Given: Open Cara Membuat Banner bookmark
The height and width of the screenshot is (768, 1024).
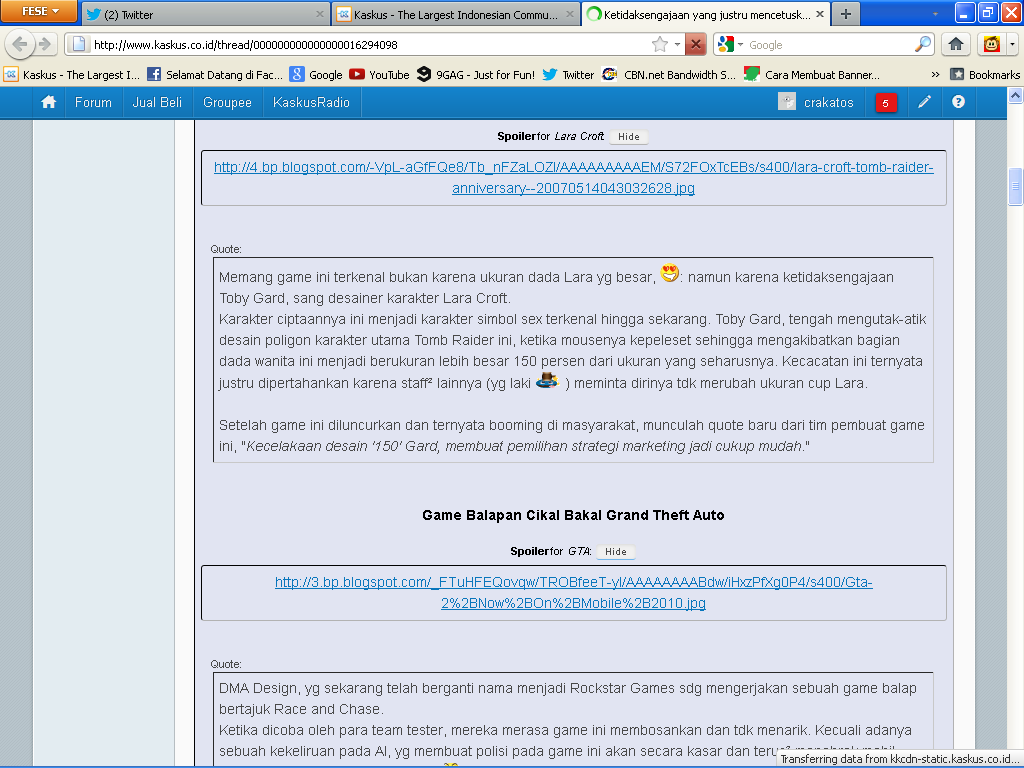Looking at the screenshot, I should (x=812, y=74).
